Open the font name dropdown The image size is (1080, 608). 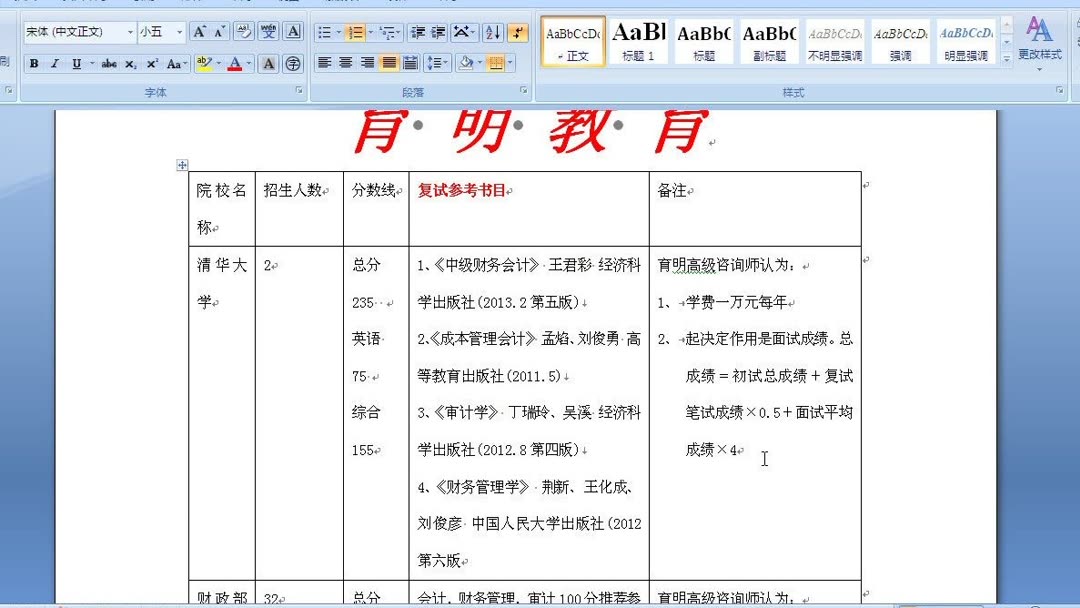pos(128,31)
